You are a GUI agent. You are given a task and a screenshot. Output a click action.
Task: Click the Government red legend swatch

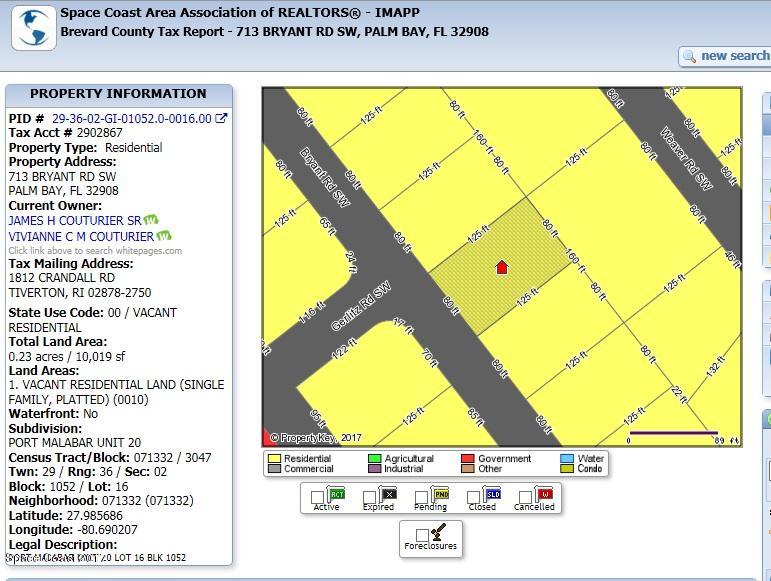pyautogui.click(x=468, y=459)
